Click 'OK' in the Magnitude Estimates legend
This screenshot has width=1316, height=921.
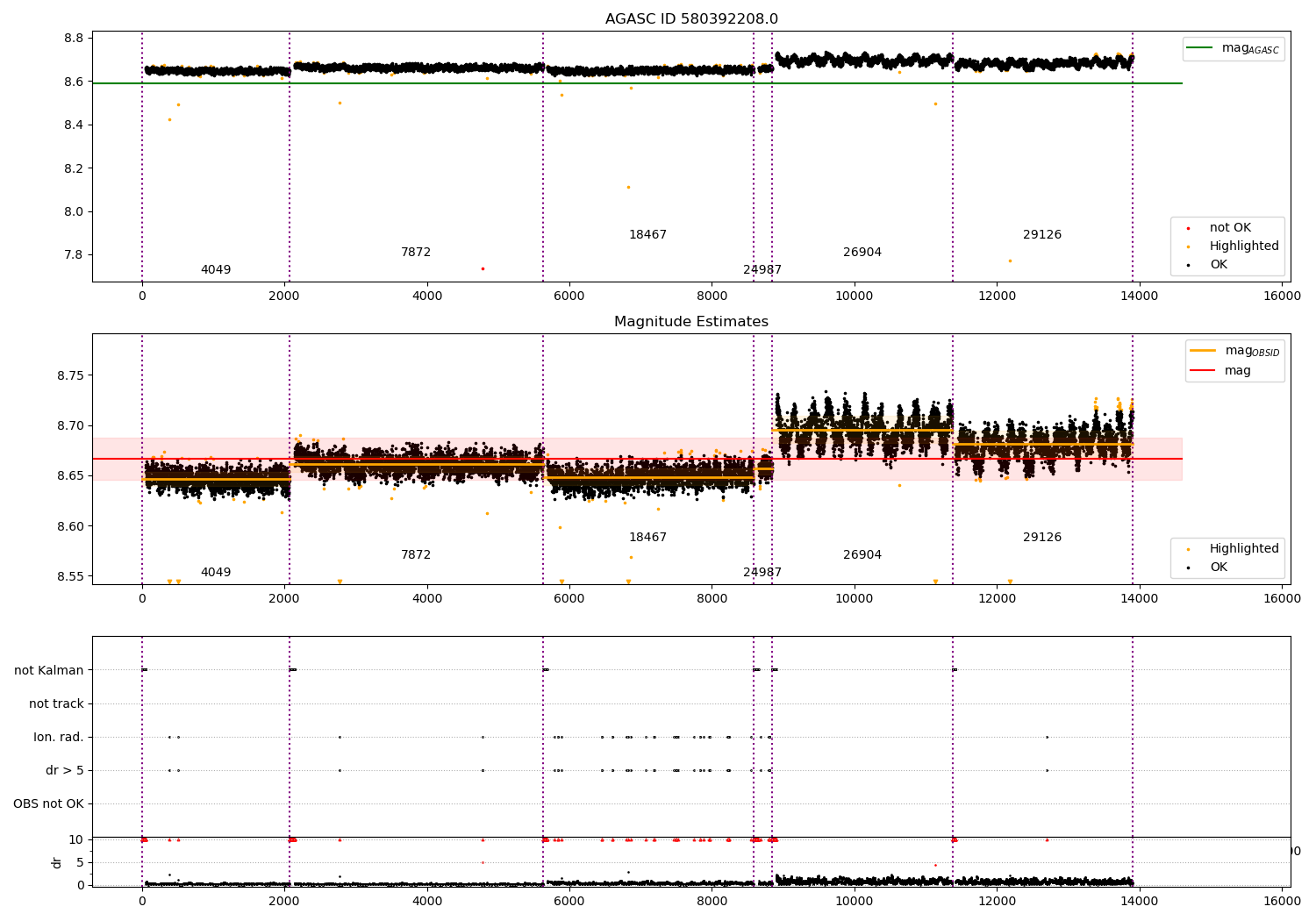coord(1208,568)
